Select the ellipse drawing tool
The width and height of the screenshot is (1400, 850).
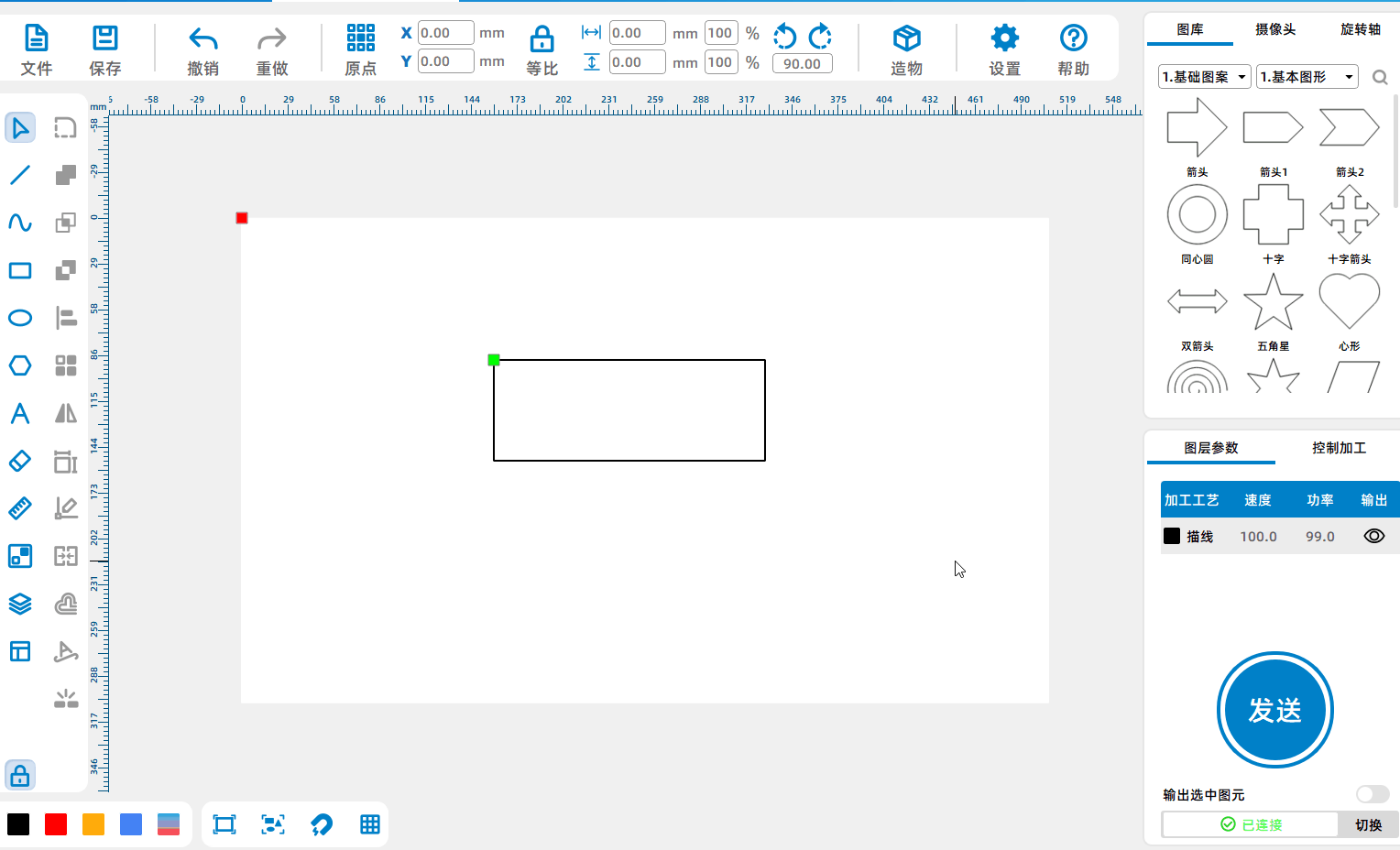click(20, 318)
